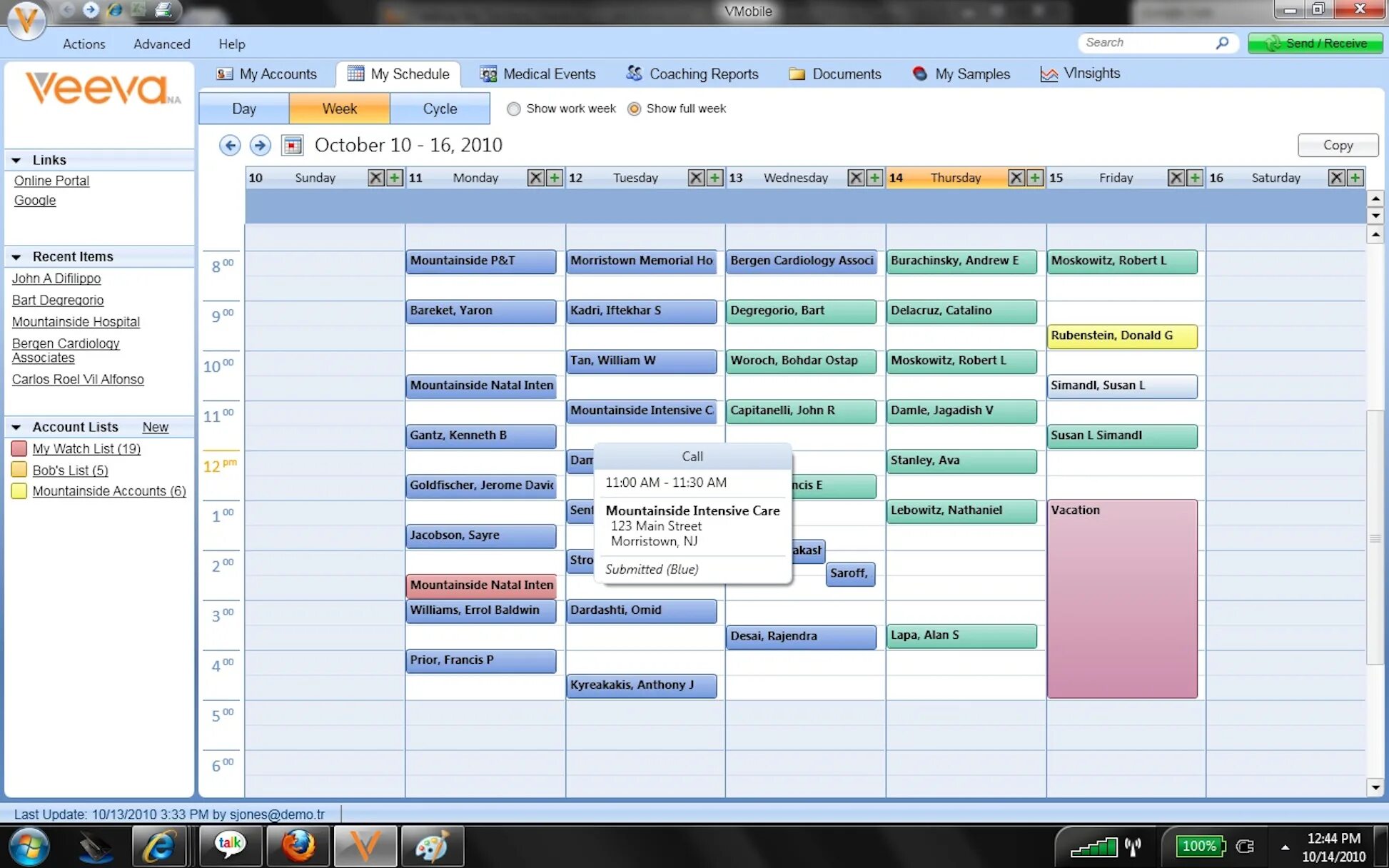
Task: Click the add plus icon for Monday
Action: click(554, 178)
